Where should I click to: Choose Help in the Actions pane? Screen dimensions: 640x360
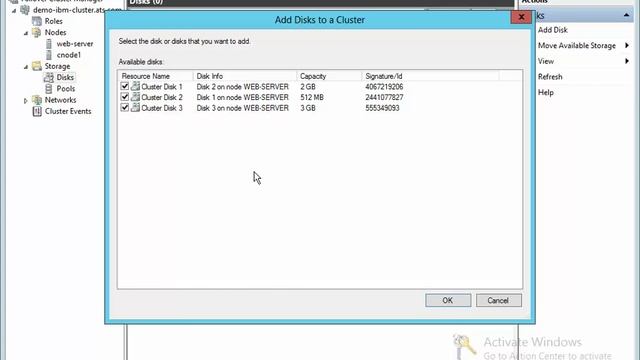(x=546, y=92)
